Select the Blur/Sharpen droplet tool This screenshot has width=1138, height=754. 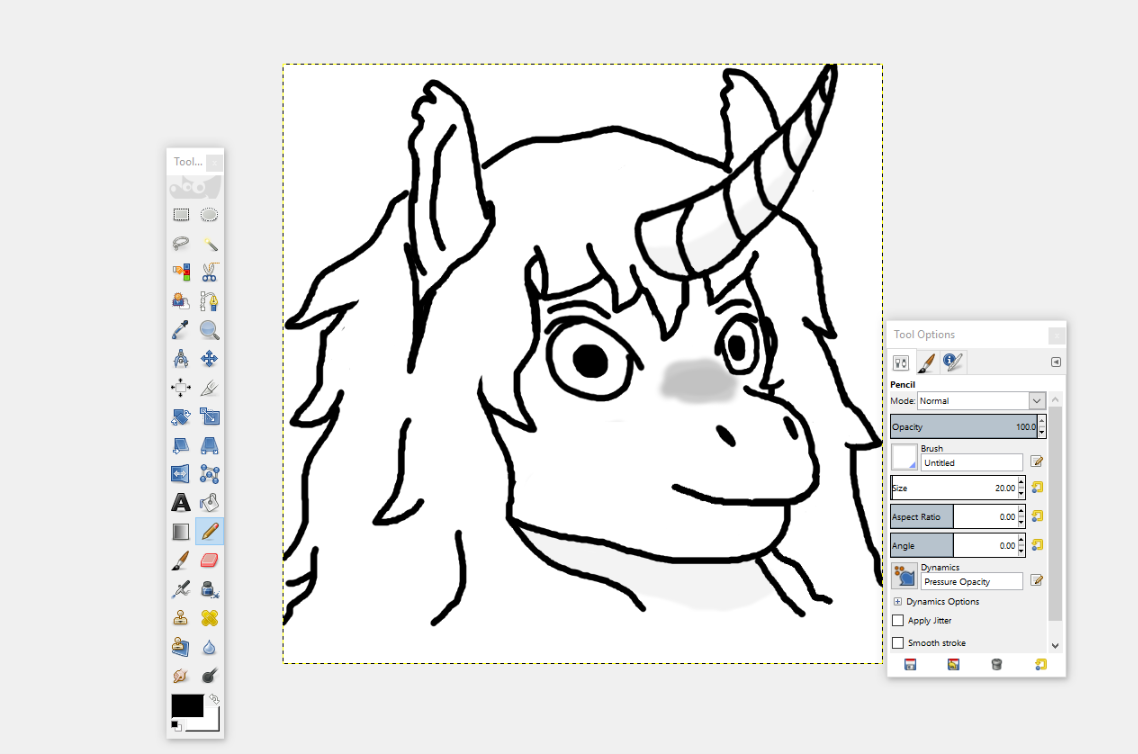209,647
